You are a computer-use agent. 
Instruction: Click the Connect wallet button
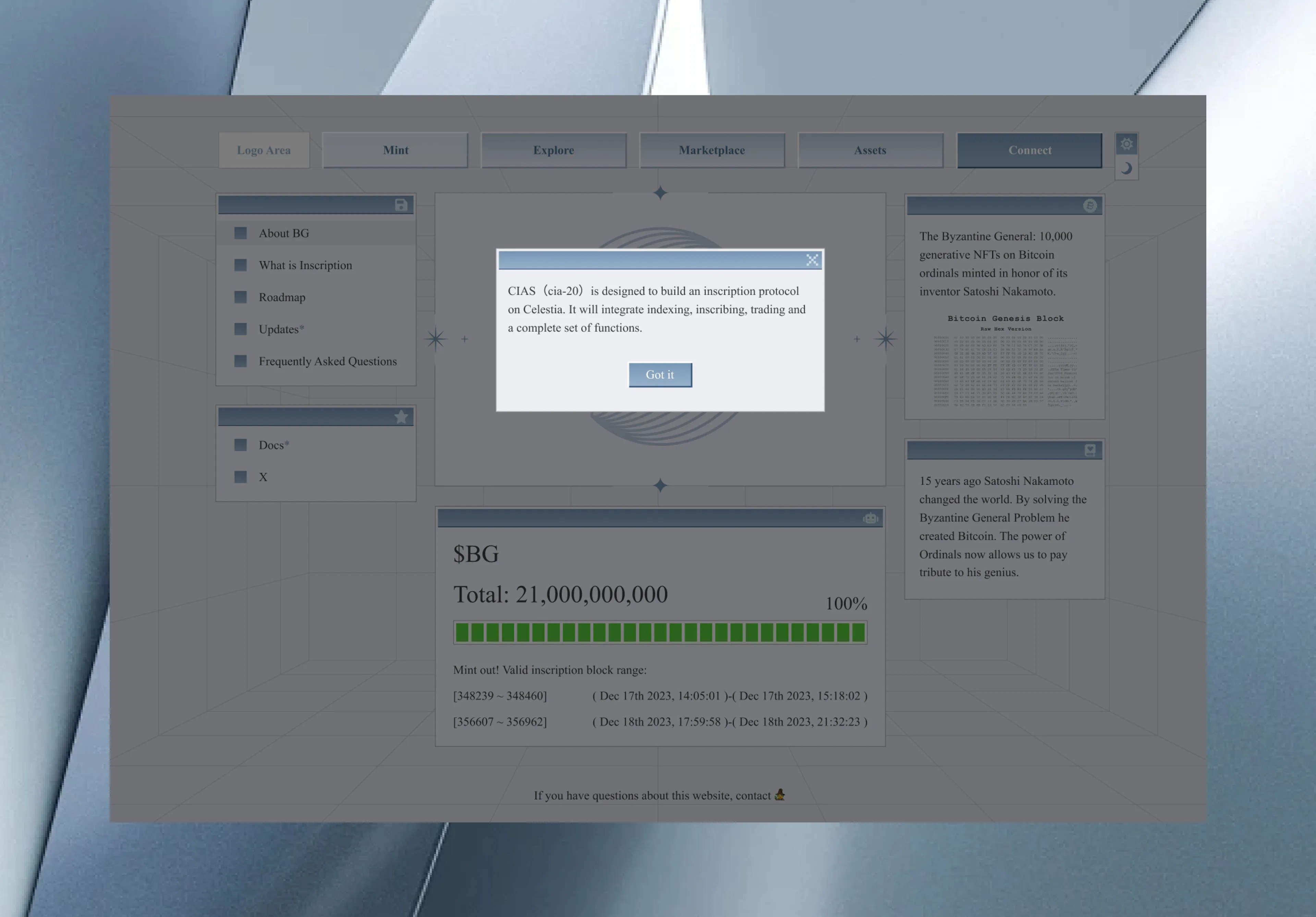1029,150
